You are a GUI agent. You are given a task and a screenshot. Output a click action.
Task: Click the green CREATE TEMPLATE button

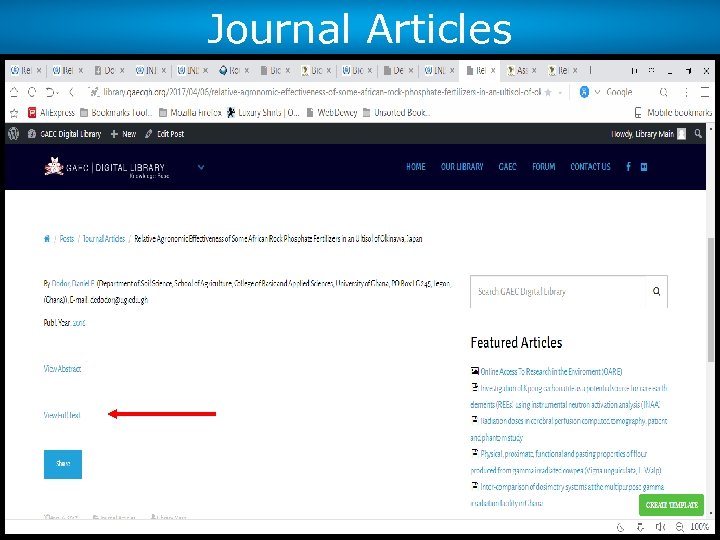[671, 505]
